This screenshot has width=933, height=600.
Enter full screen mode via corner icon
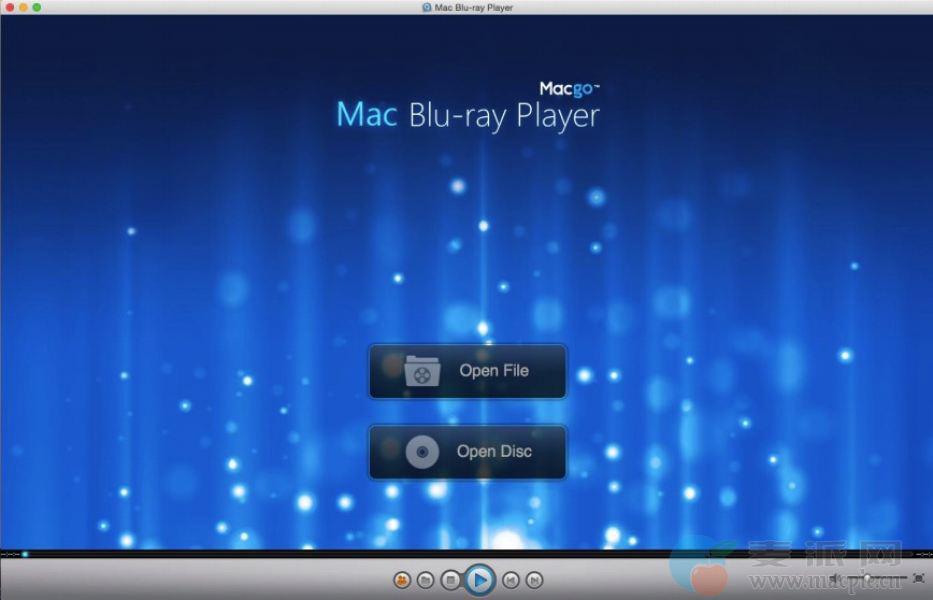[919, 578]
